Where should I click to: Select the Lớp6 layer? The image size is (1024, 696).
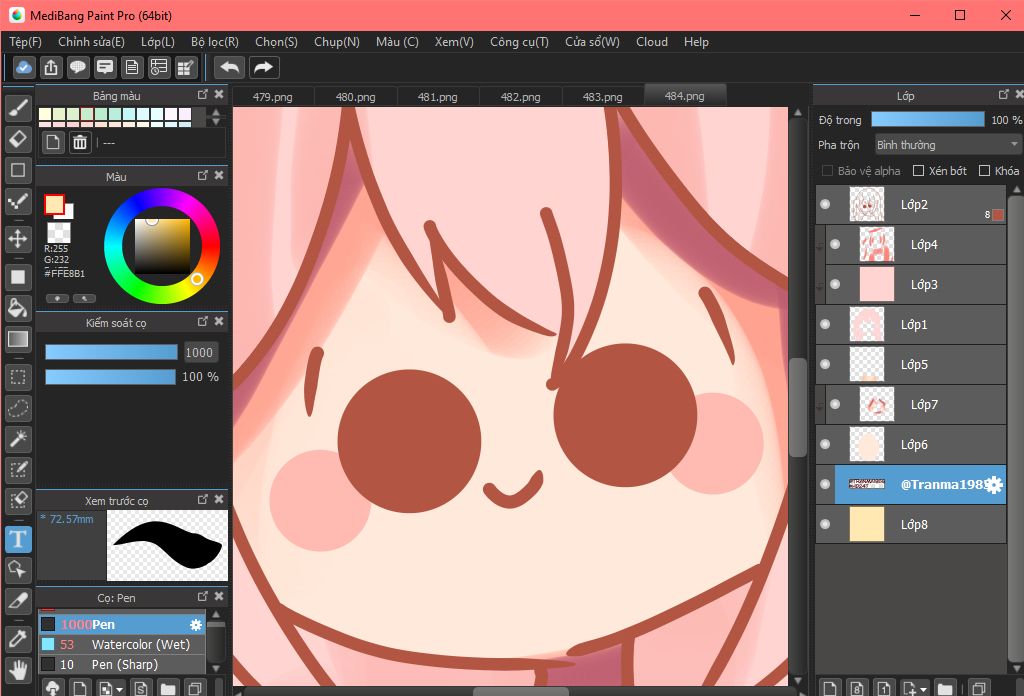point(911,445)
